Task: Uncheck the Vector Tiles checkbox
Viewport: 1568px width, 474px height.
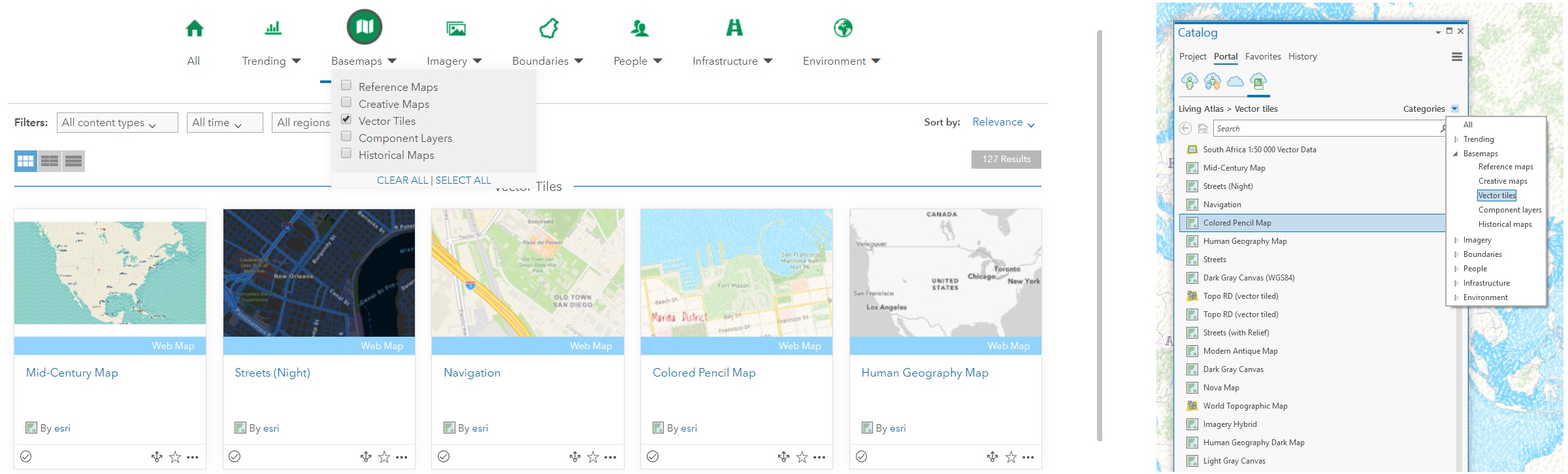Action: point(346,120)
